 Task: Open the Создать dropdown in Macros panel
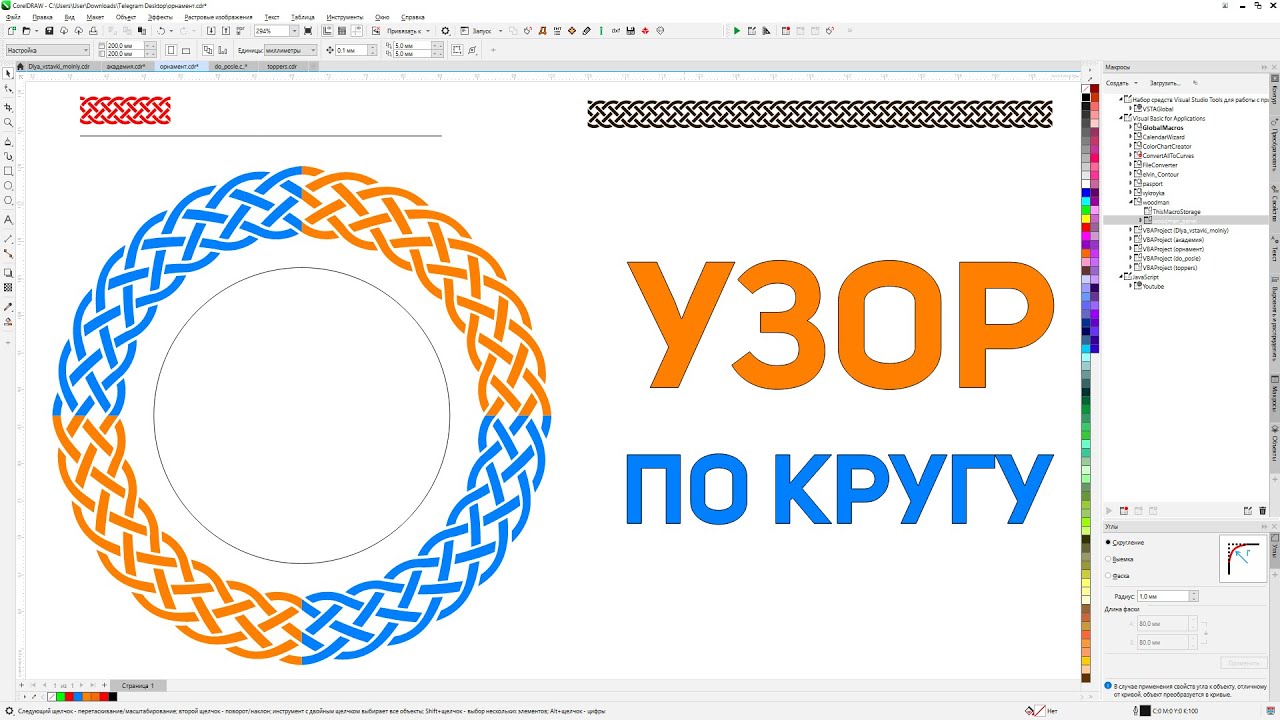point(1122,83)
